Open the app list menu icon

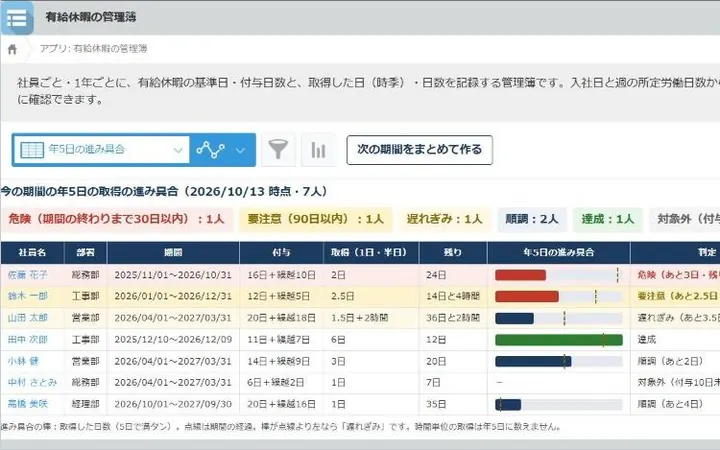click(17, 17)
